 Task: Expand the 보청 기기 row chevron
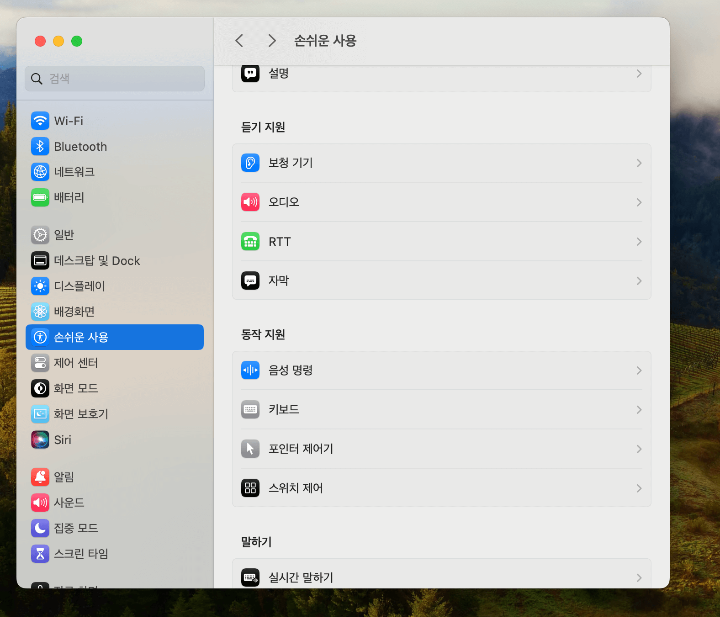639,163
